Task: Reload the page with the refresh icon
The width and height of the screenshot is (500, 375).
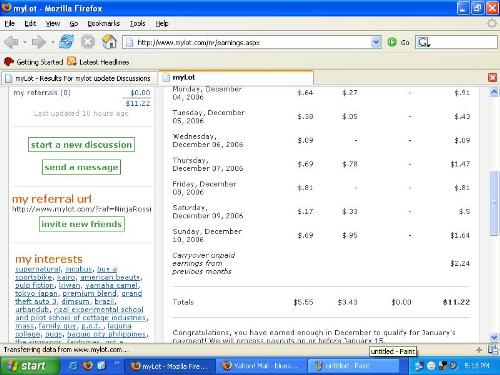Action: tap(66, 42)
